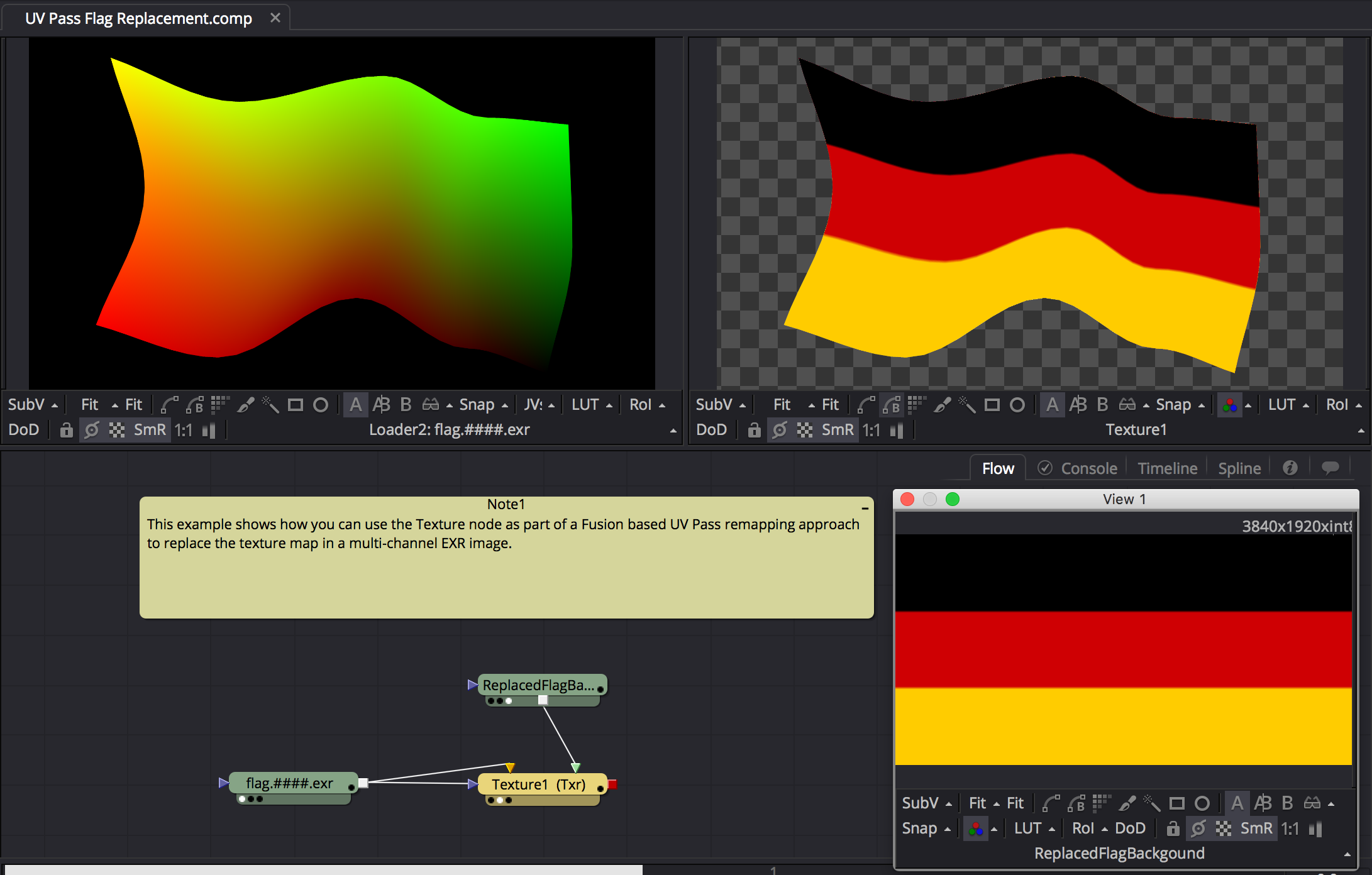Switch to the Spline tab
The image size is (1372, 875).
click(x=1239, y=469)
